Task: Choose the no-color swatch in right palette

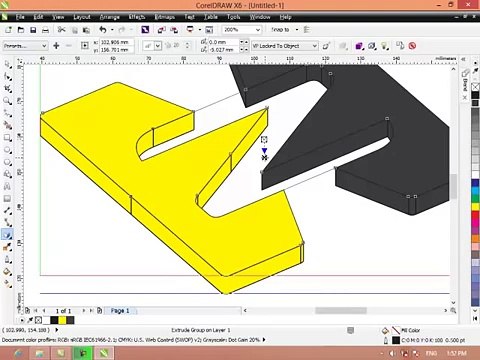Action: [x=475, y=87]
